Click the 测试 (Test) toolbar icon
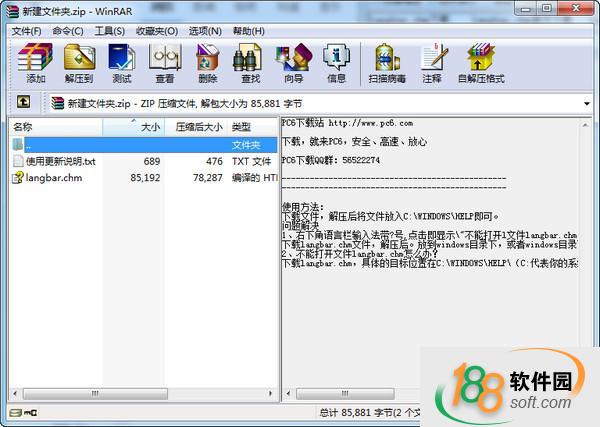Image resolution: width=600 pixels, height=427 pixels. click(x=122, y=63)
